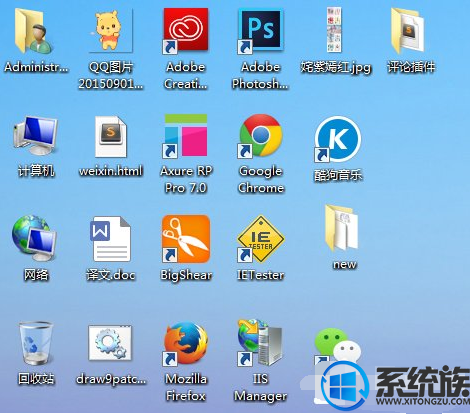Launch Adobe Creative Cloud shortcut

[186, 31]
